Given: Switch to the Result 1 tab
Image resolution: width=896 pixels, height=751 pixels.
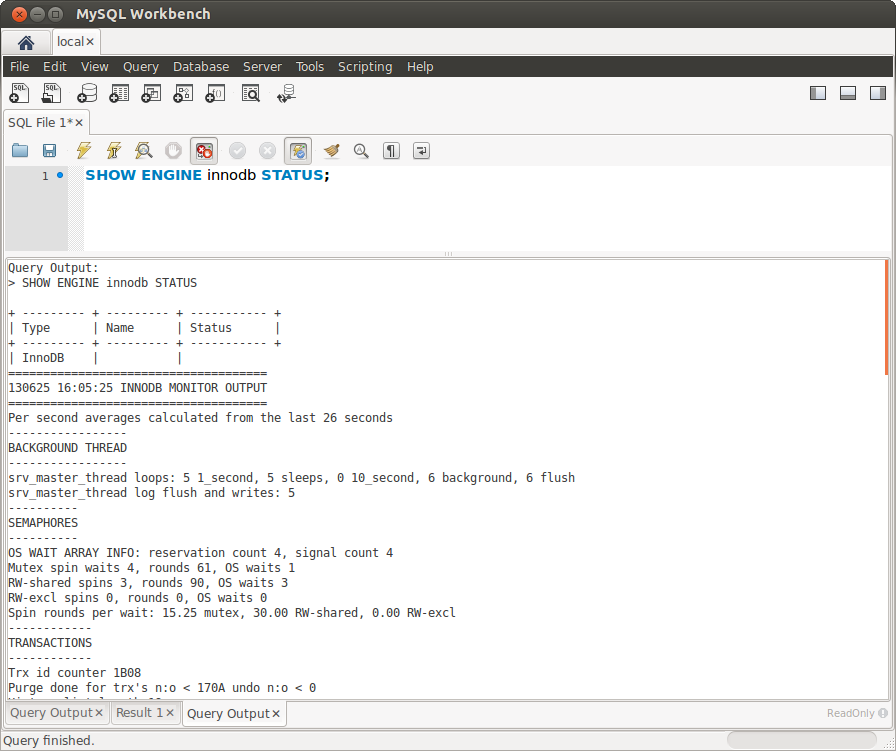Looking at the screenshot, I should coord(136,713).
